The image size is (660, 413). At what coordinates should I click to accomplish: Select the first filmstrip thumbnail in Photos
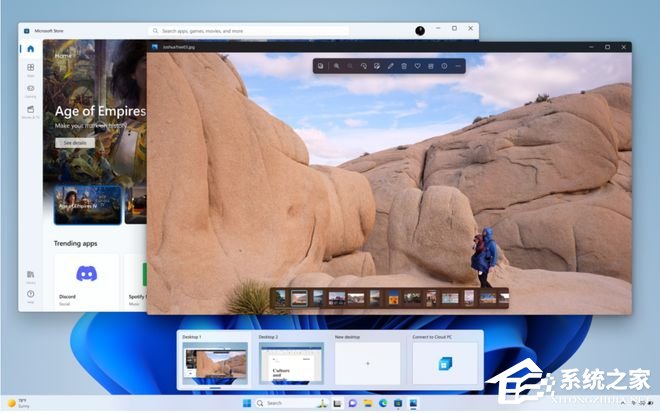[x=280, y=298]
